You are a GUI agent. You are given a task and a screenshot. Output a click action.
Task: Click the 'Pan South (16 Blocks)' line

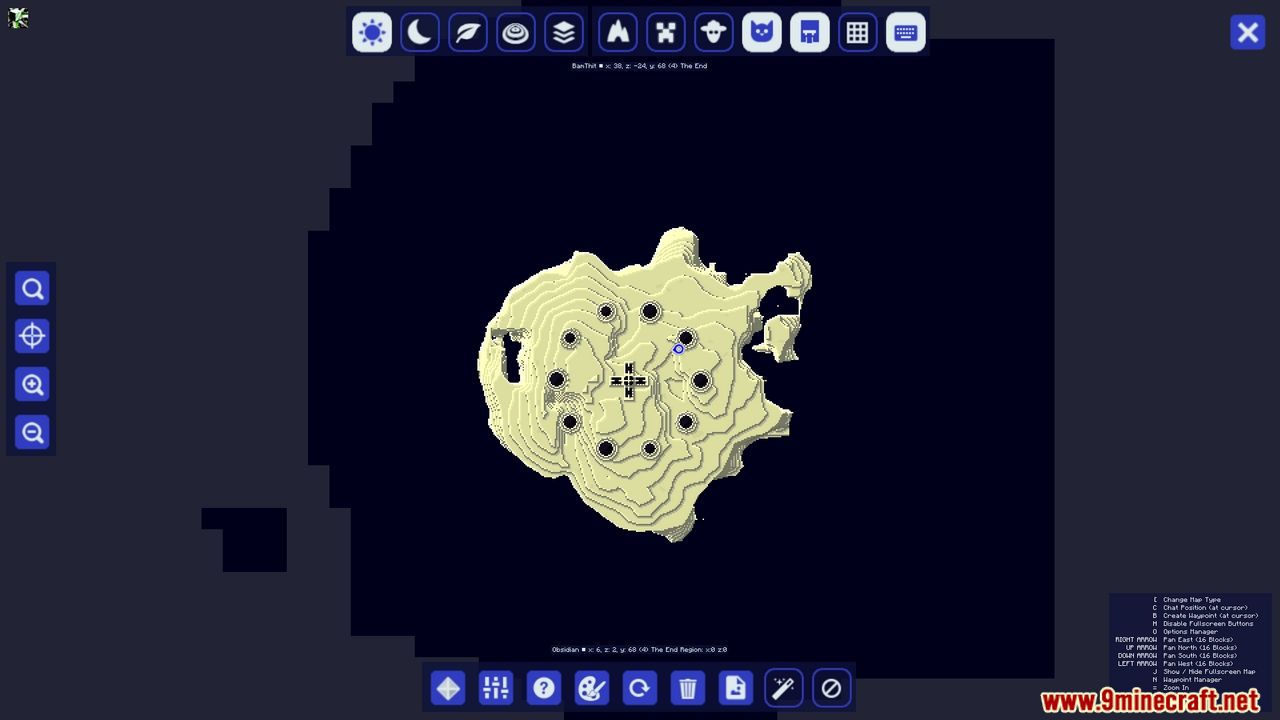click(x=1199, y=656)
